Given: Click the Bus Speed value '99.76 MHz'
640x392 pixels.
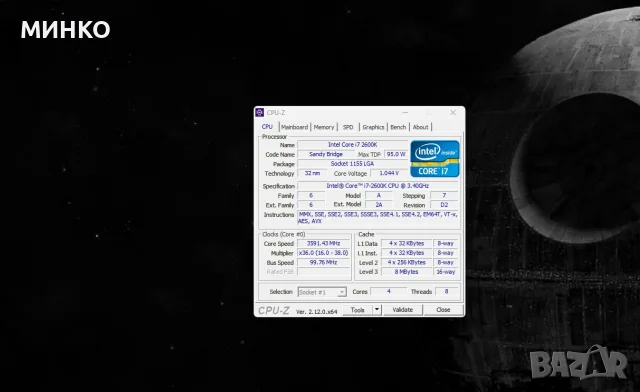Looking at the screenshot, I should [323, 263].
